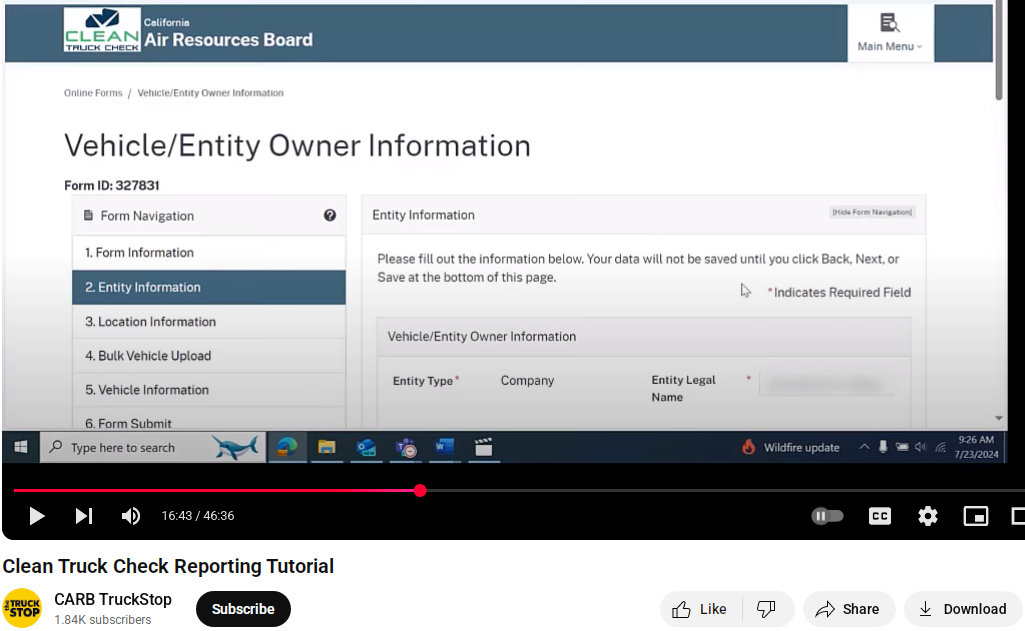Open Form Navigation help icon

pos(330,215)
